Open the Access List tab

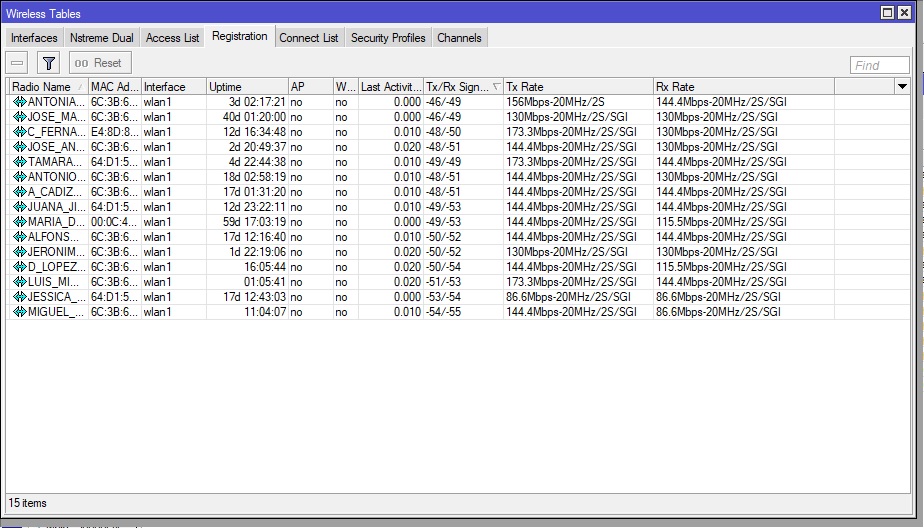pyautogui.click(x=172, y=38)
